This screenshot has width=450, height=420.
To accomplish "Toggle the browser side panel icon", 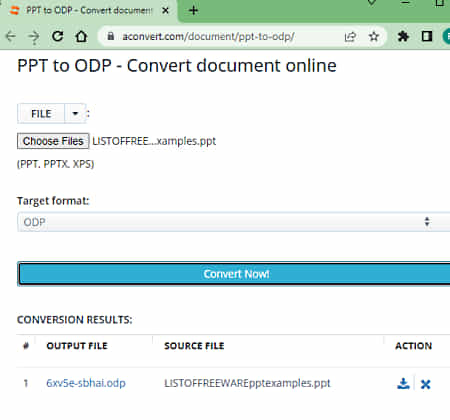I will click(x=427, y=36).
